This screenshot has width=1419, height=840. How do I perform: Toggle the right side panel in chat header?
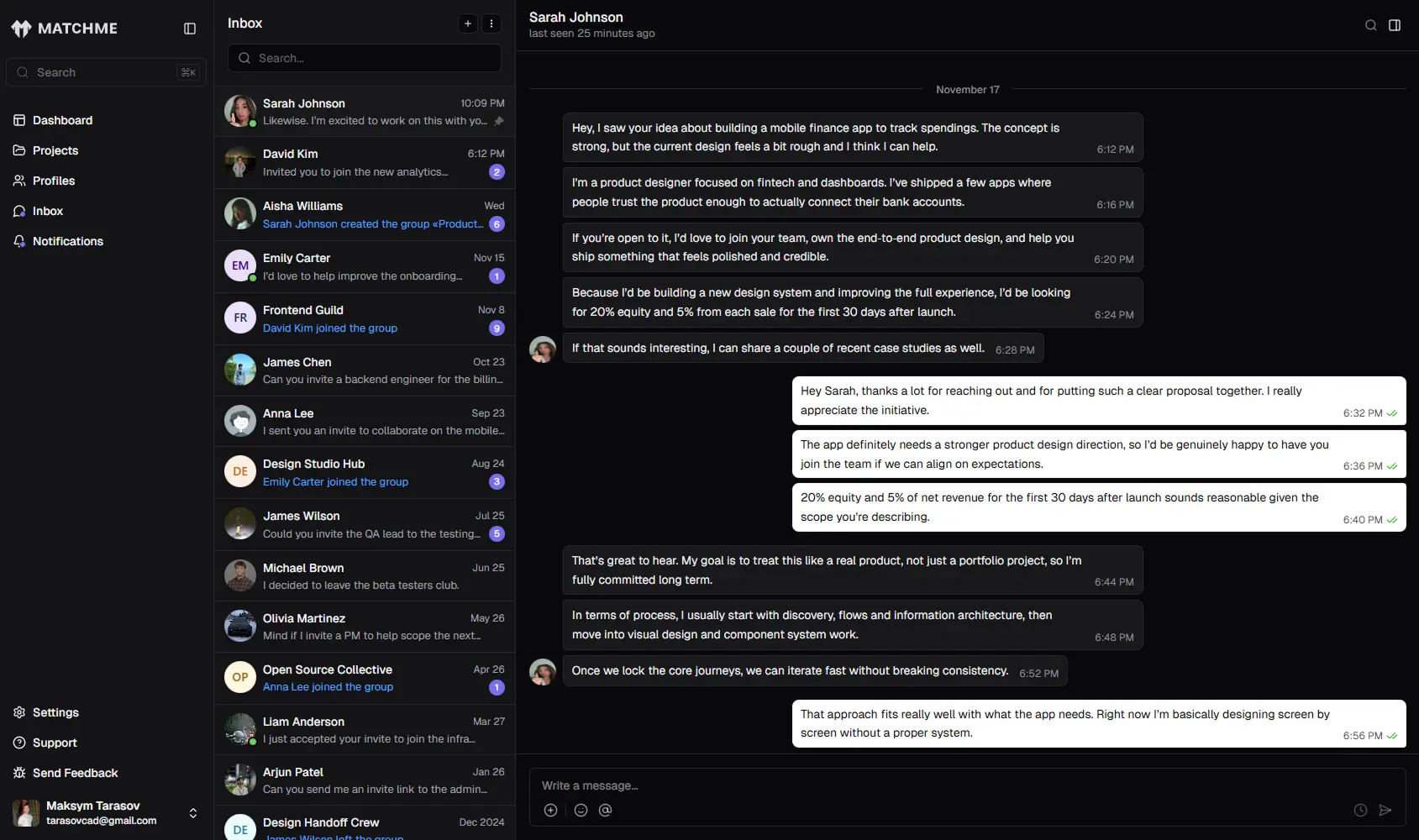pos(1395,25)
